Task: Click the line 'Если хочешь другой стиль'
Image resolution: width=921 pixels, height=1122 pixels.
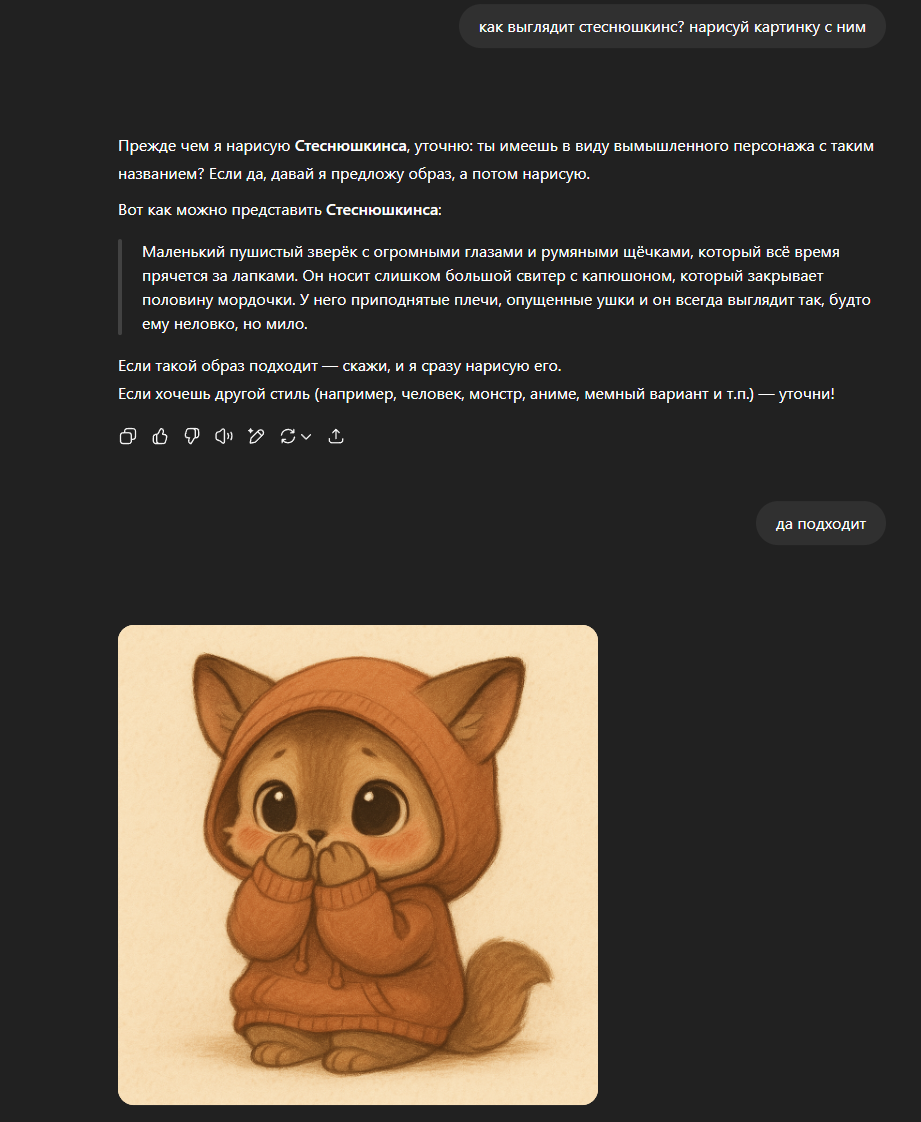Action: click(477, 394)
